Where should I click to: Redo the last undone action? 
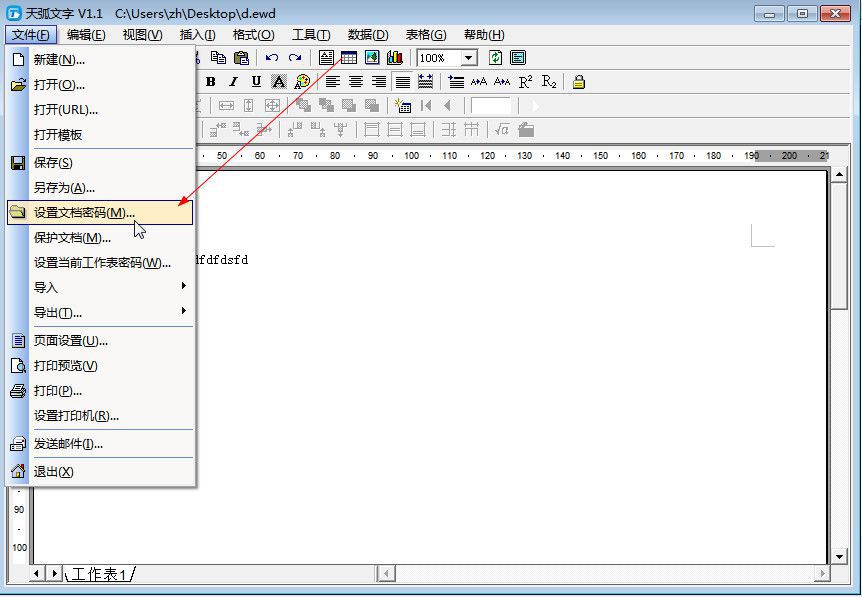coord(295,58)
